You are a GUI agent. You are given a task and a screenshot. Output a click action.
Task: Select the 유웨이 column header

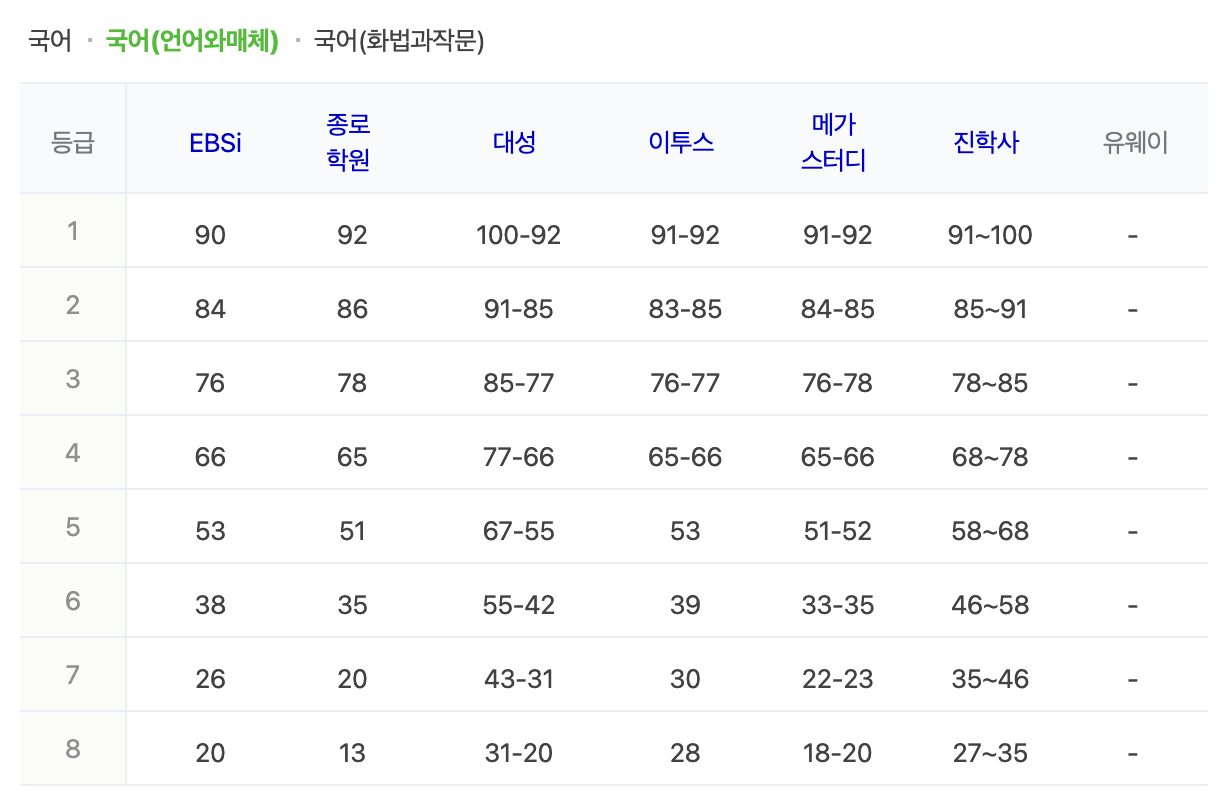coord(1133,142)
